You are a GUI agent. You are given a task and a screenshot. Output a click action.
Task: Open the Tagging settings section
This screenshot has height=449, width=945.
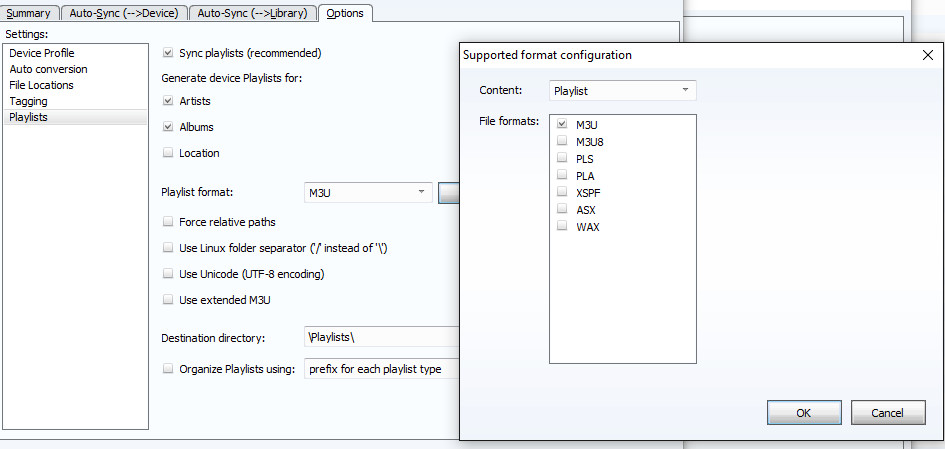[x=28, y=101]
